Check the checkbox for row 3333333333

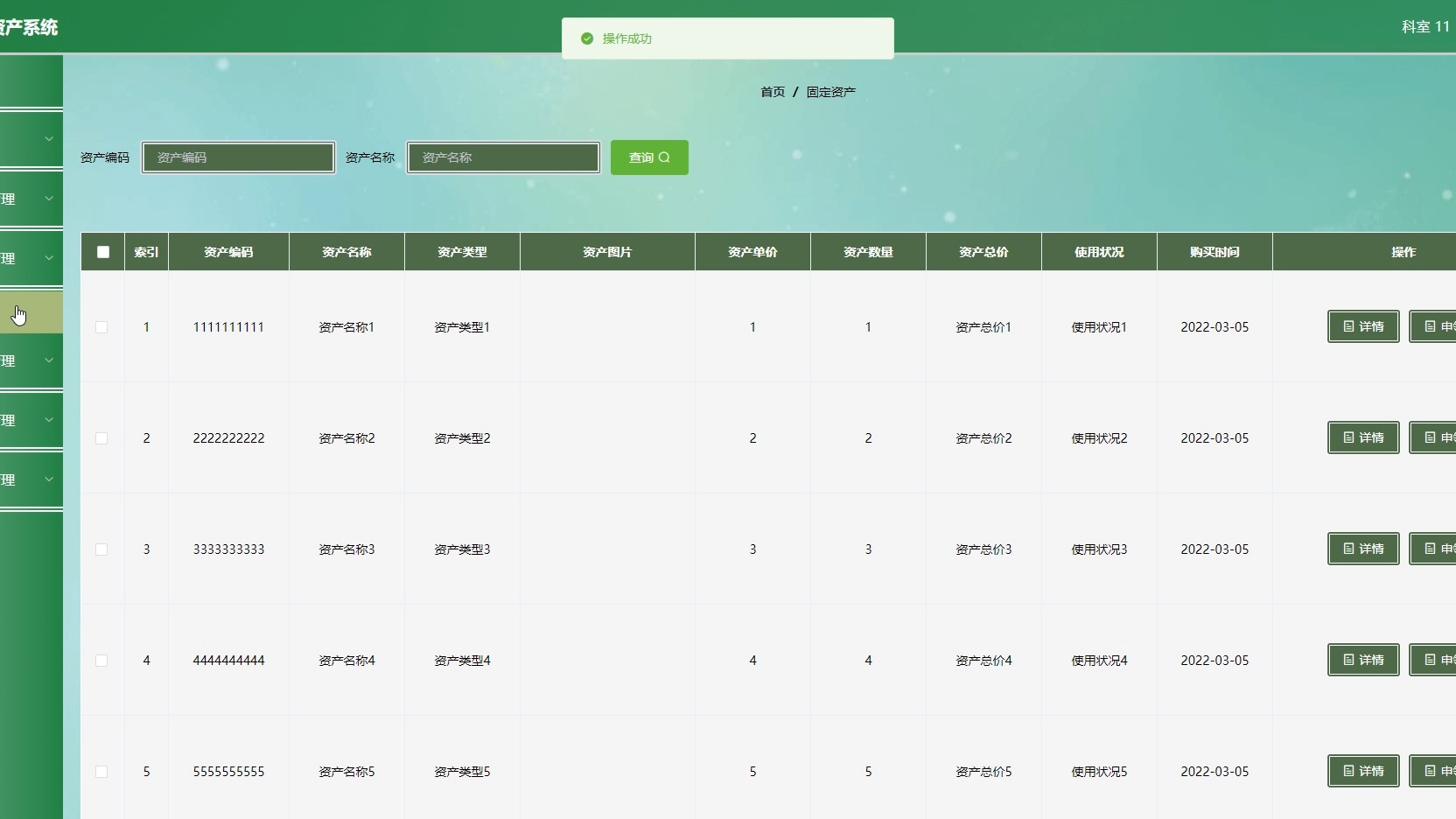(x=101, y=549)
